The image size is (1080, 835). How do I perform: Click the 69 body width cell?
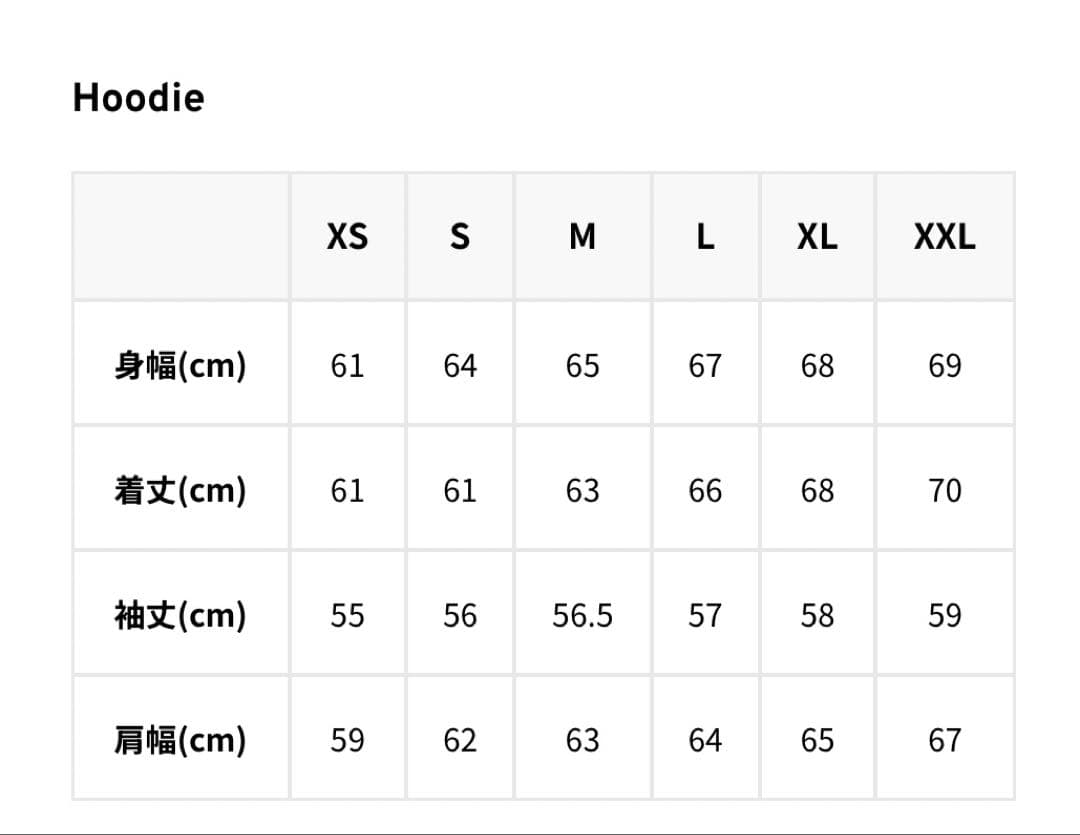(x=944, y=366)
